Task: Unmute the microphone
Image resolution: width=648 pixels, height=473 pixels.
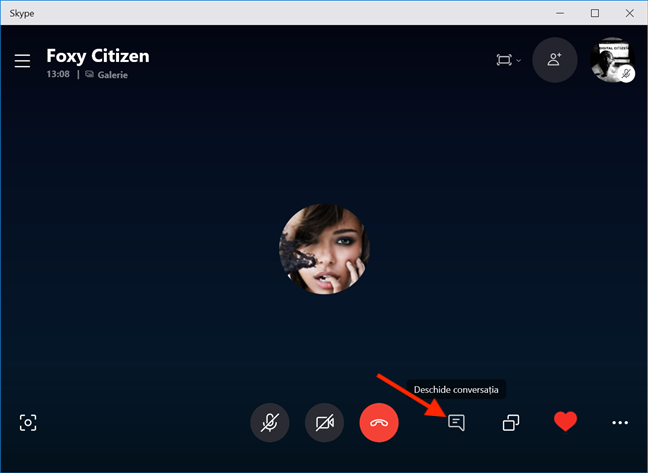Action: tap(270, 423)
